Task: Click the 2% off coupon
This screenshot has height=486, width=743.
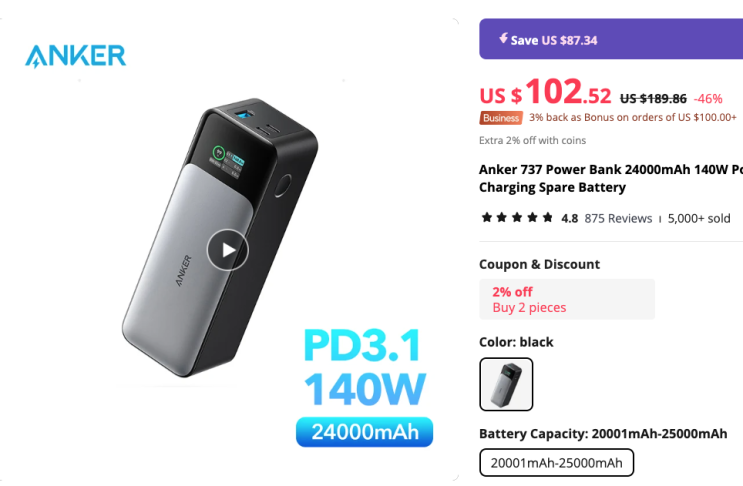Action: (567, 299)
